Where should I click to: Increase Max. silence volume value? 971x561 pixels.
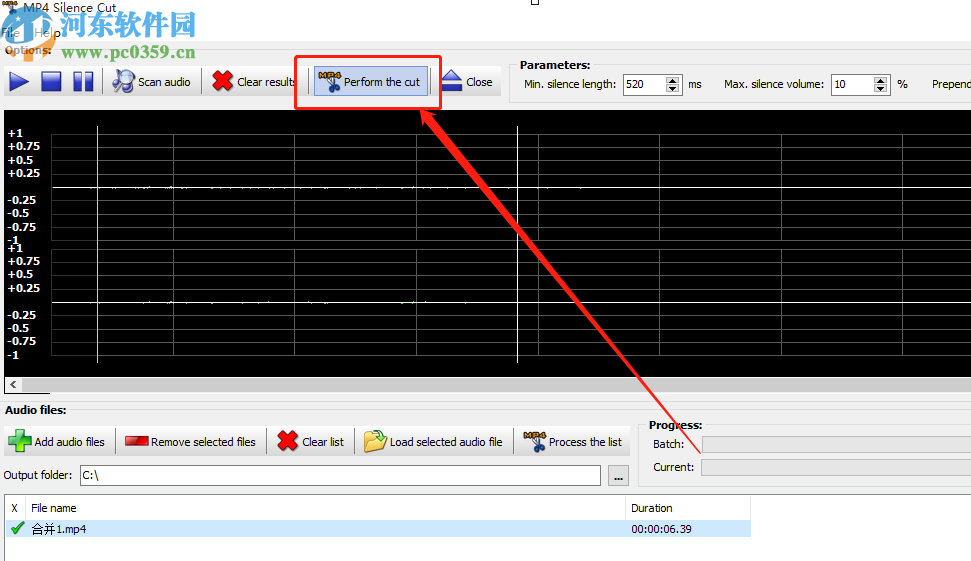click(x=881, y=80)
